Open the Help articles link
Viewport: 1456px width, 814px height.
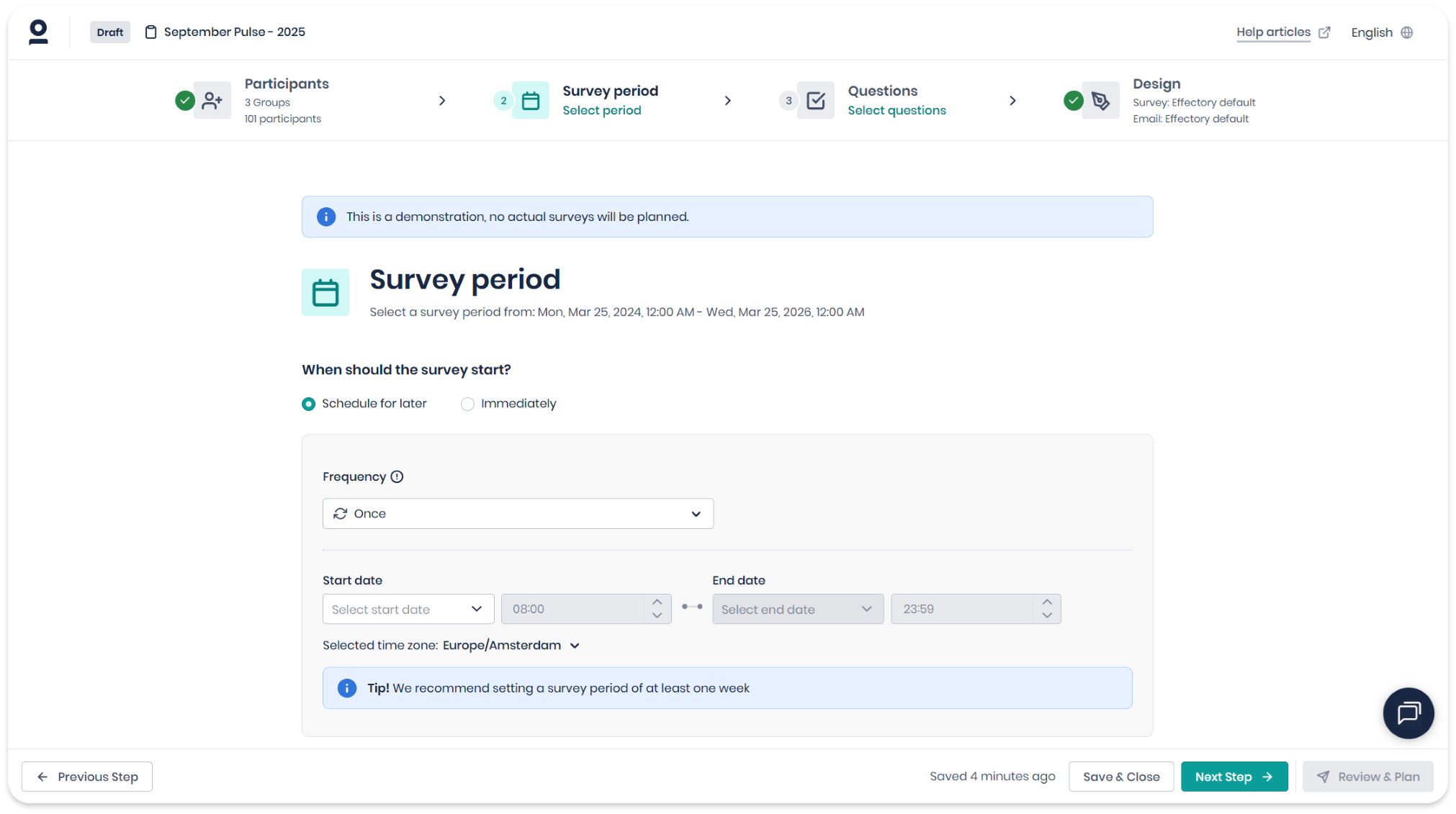(1273, 32)
